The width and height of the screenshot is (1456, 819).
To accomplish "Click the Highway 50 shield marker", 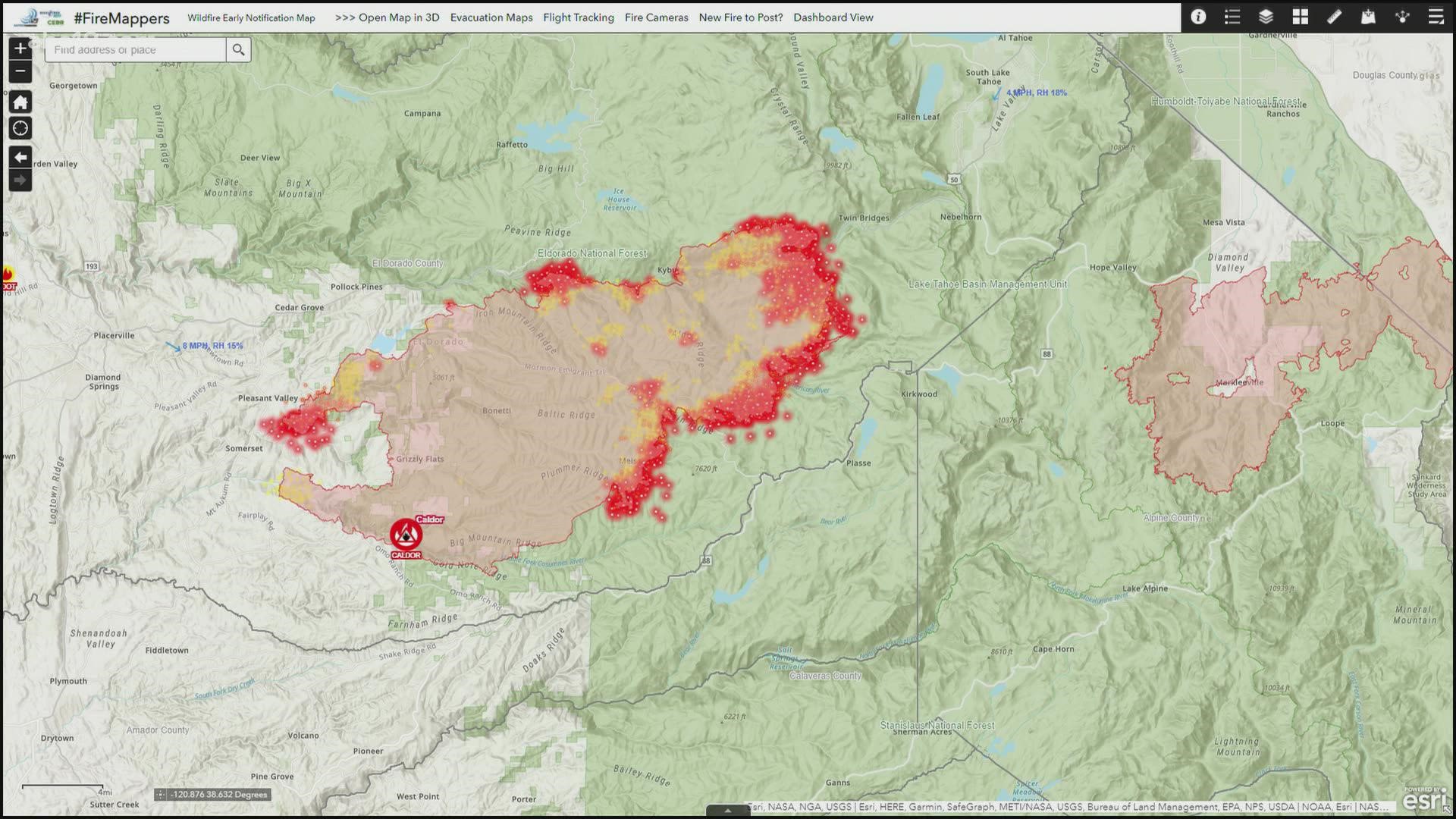I will pos(953,179).
